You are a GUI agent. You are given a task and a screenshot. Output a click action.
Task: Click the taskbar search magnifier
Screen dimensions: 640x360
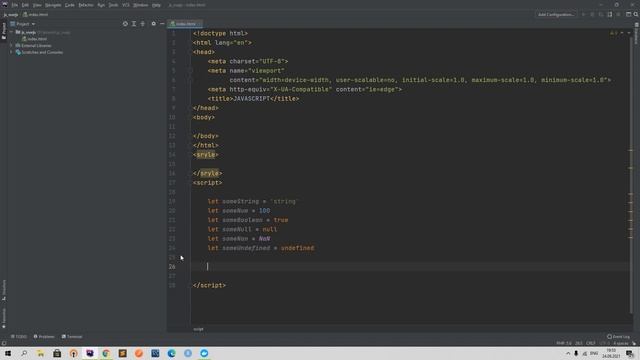(x=24, y=353)
